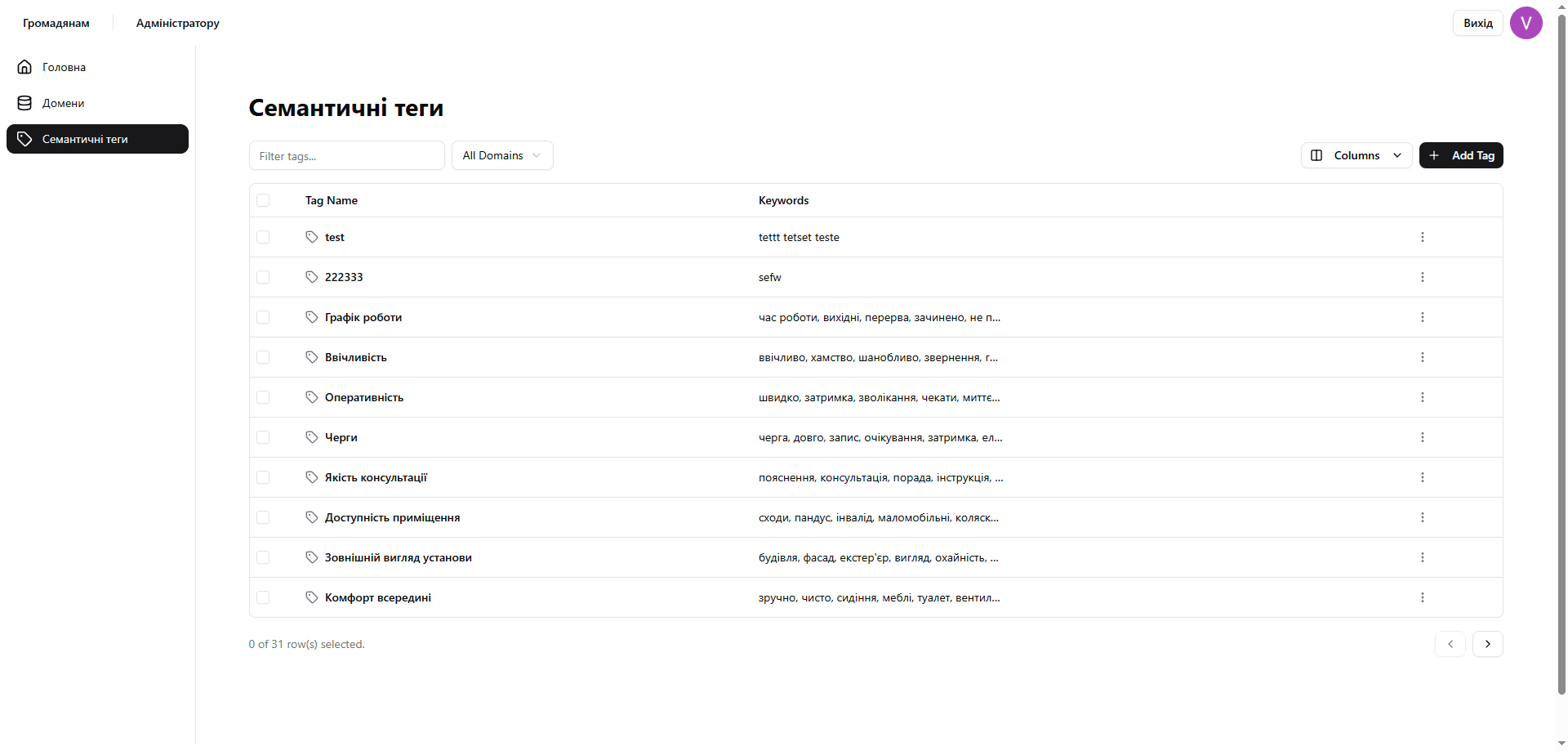Viewport: 1568px width, 751px height.
Task: Focus the Filter tags search field
Action: (x=347, y=155)
